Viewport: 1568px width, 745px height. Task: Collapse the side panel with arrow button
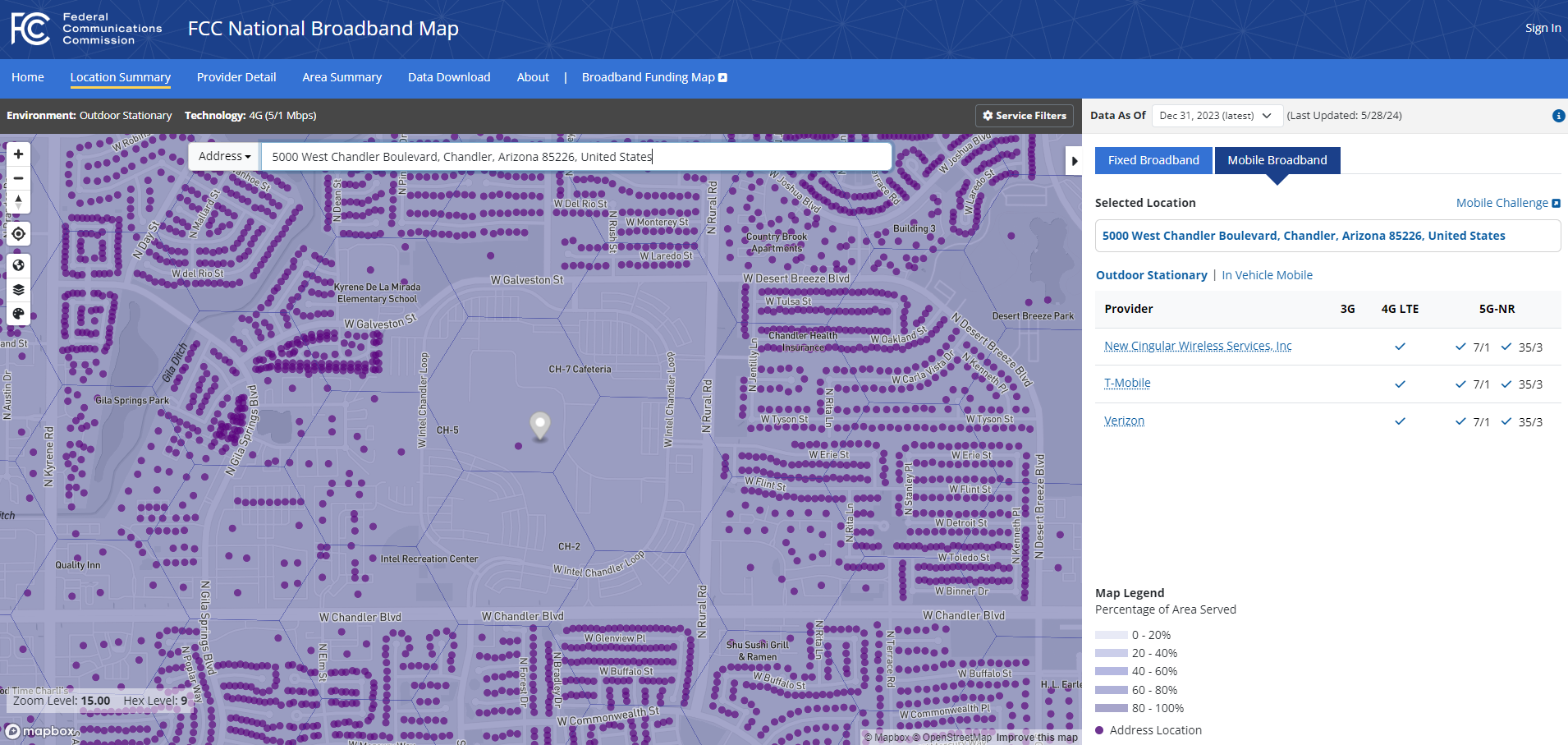click(1074, 161)
